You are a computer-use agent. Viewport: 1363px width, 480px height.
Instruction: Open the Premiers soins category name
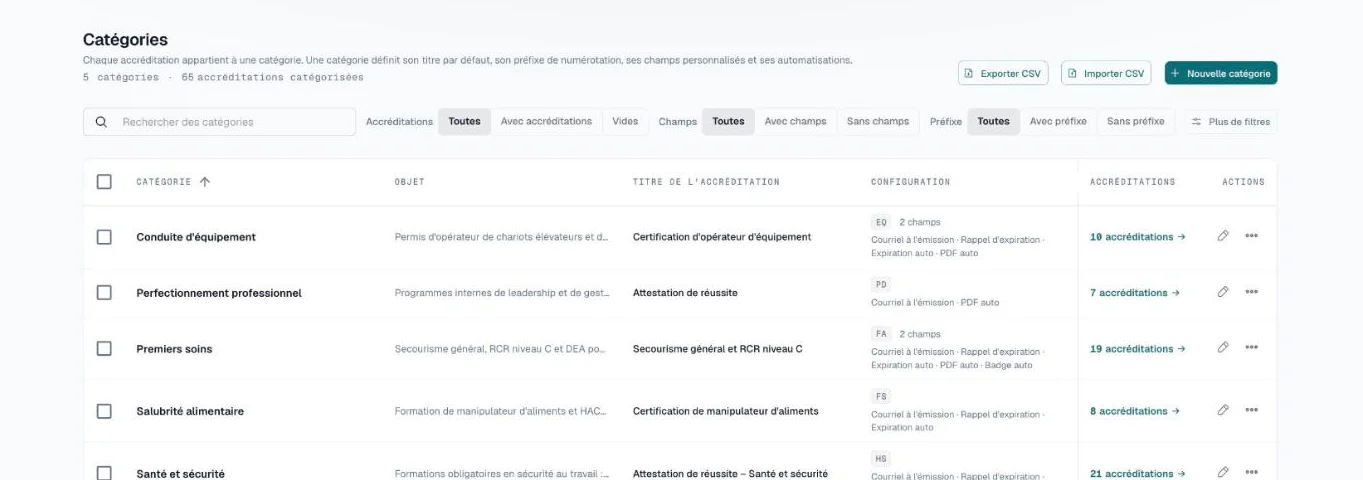[x=174, y=349]
